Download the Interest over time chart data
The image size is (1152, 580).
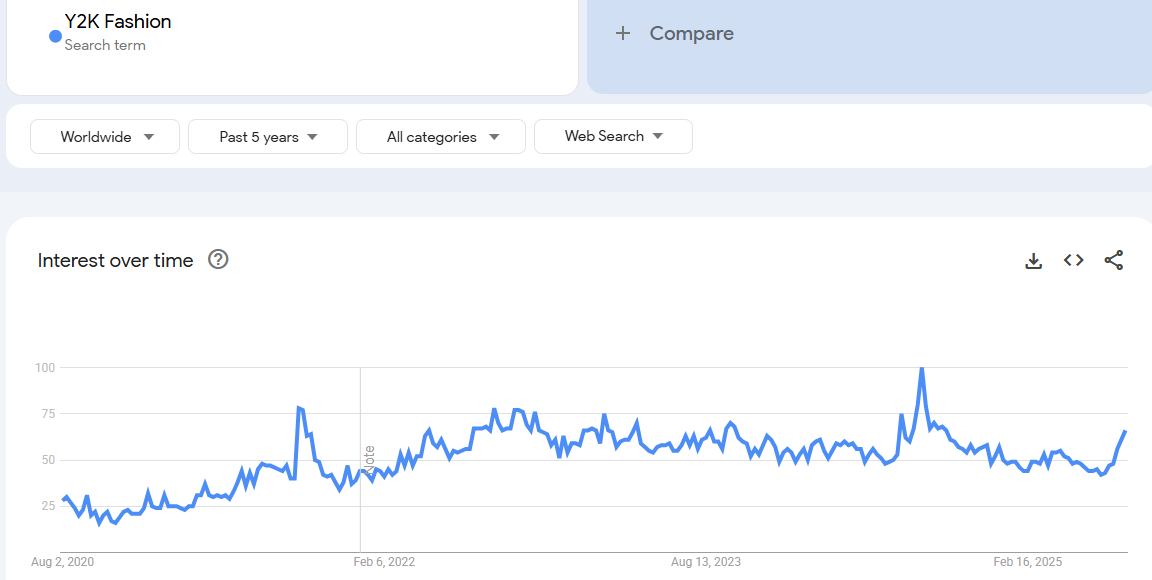[x=1034, y=261]
